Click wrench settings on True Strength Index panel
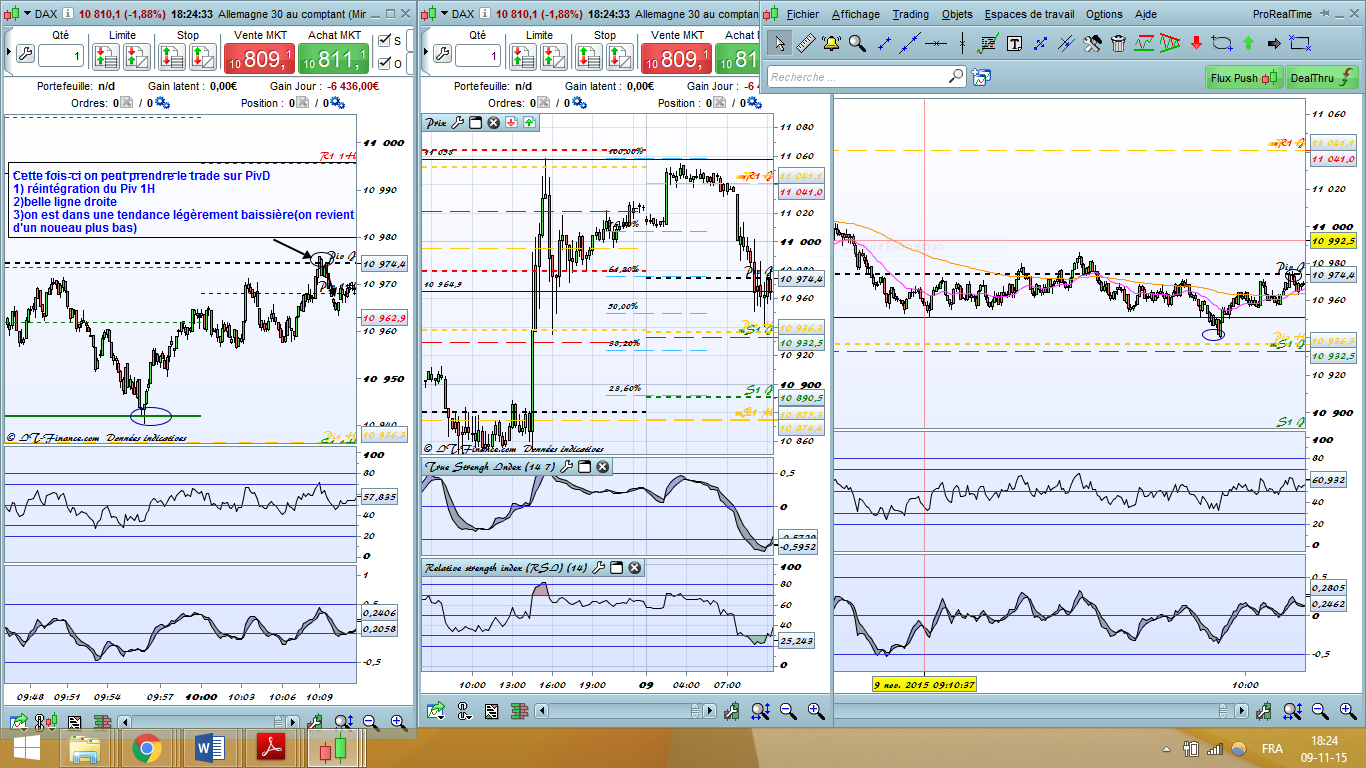Screen dimensions: 1366x768 [x=566, y=467]
